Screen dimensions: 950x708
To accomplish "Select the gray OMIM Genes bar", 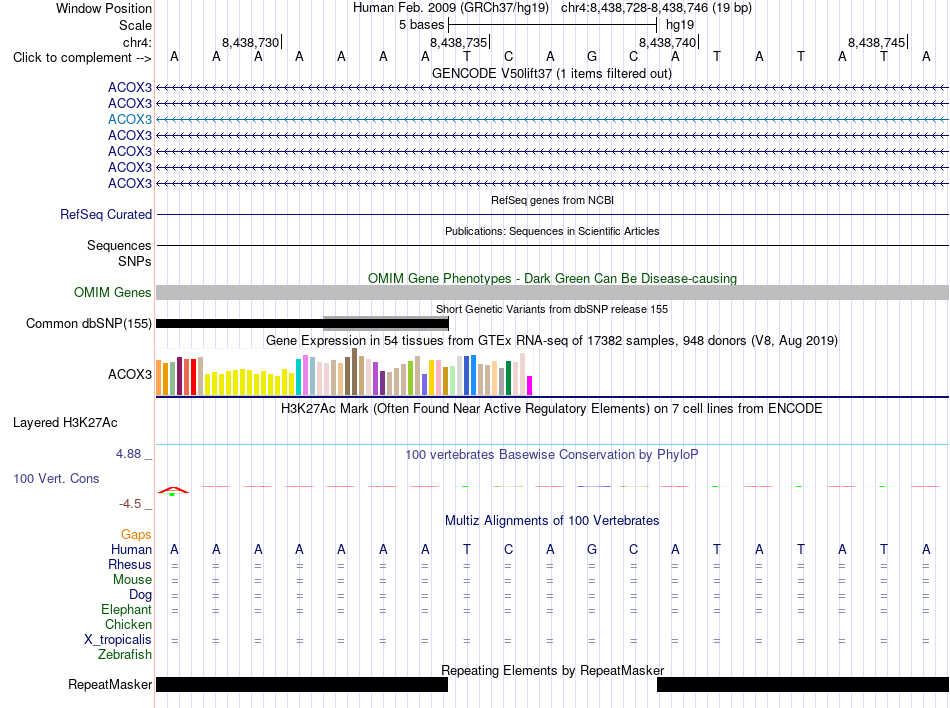I will pos(553,293).
